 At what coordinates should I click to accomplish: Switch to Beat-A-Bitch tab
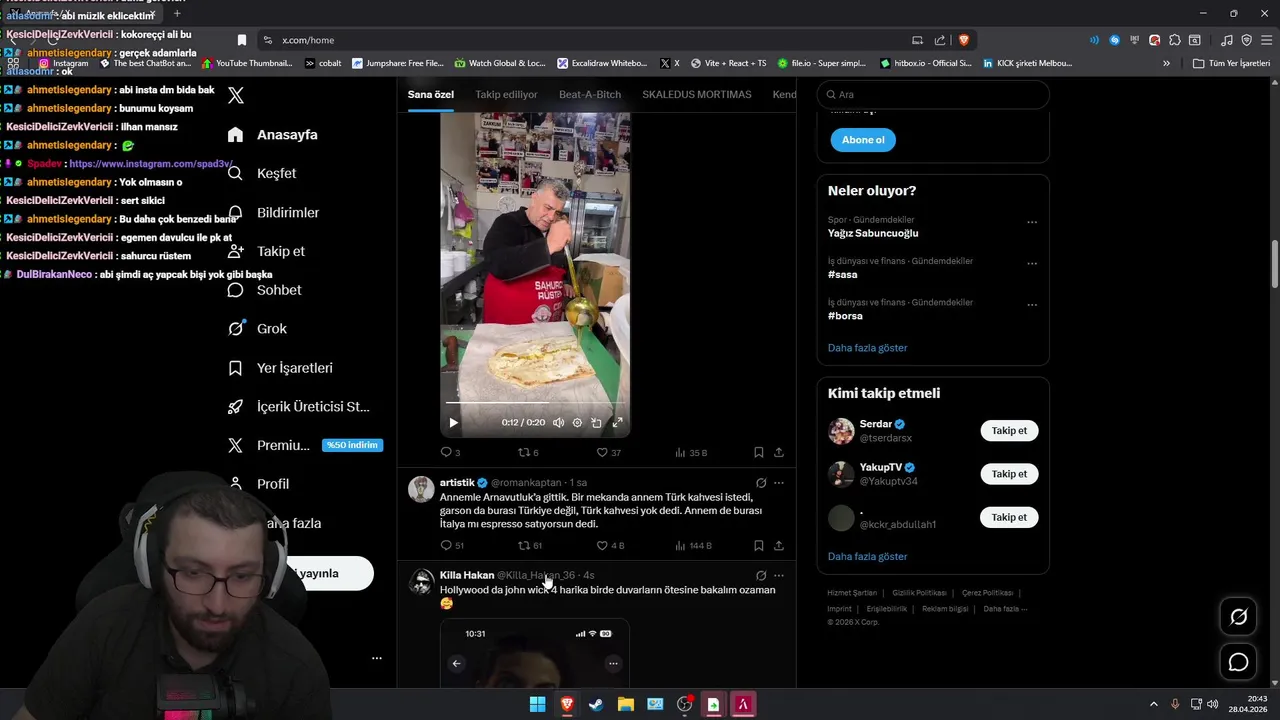(x=590, y=94)
